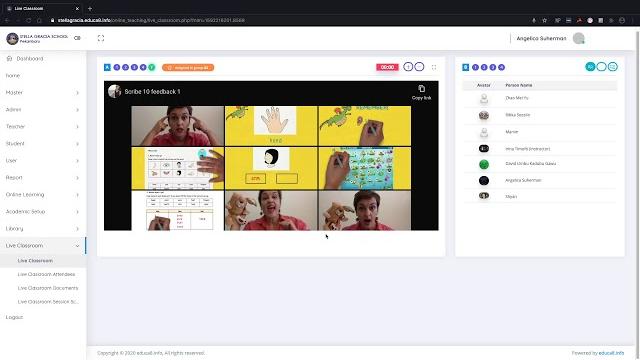Viewport: 640px width, 360px height.
Task: Click the user name Angelica Suherman in header
Action: pyautogui.click(x=541, y=38)
